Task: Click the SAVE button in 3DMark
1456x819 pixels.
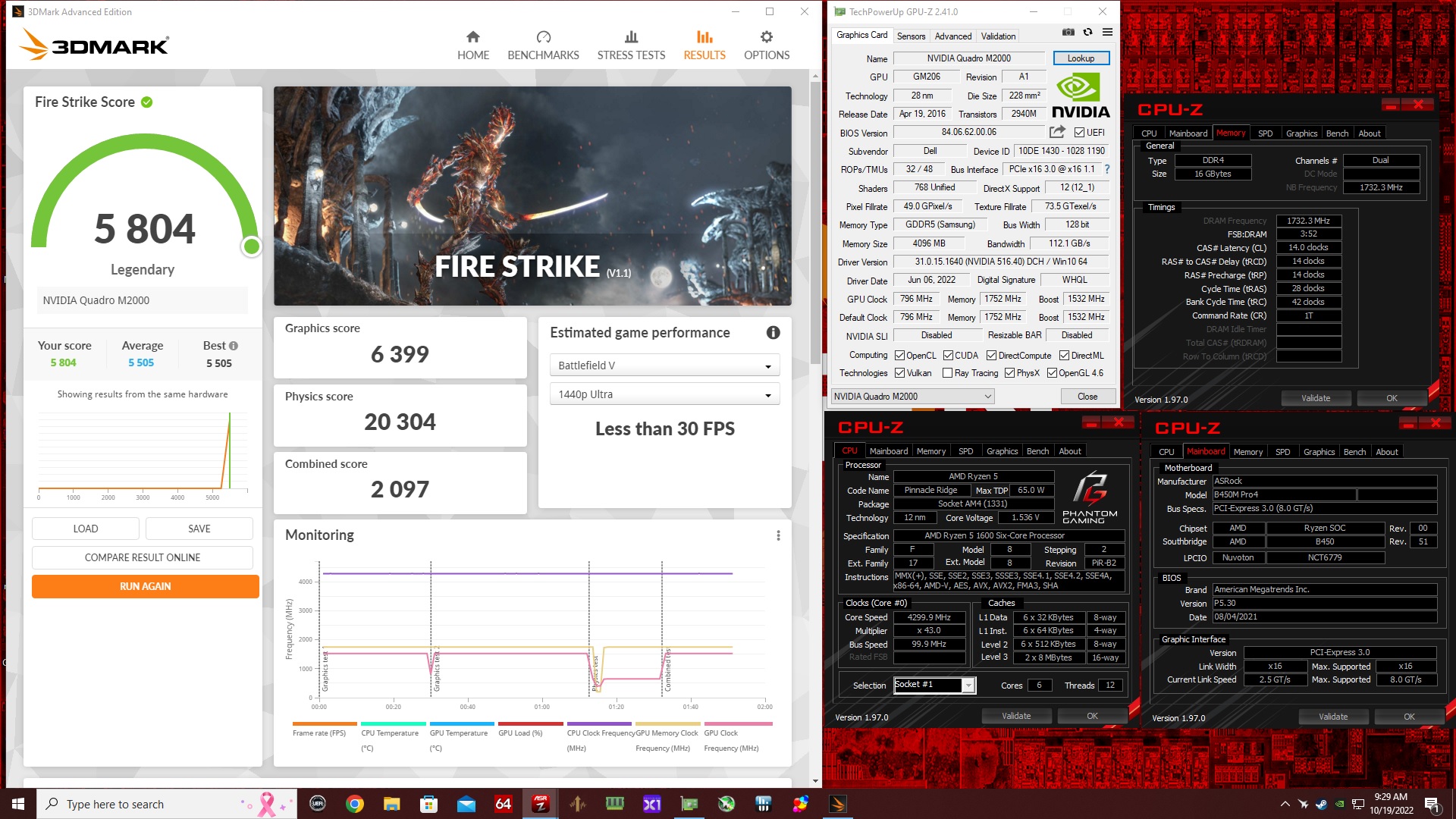Action: 199,529
